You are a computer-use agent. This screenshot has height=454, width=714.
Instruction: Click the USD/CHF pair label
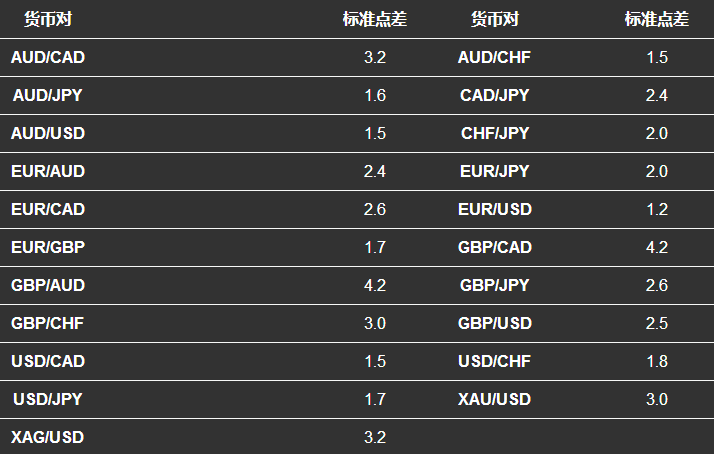[495, 361]
